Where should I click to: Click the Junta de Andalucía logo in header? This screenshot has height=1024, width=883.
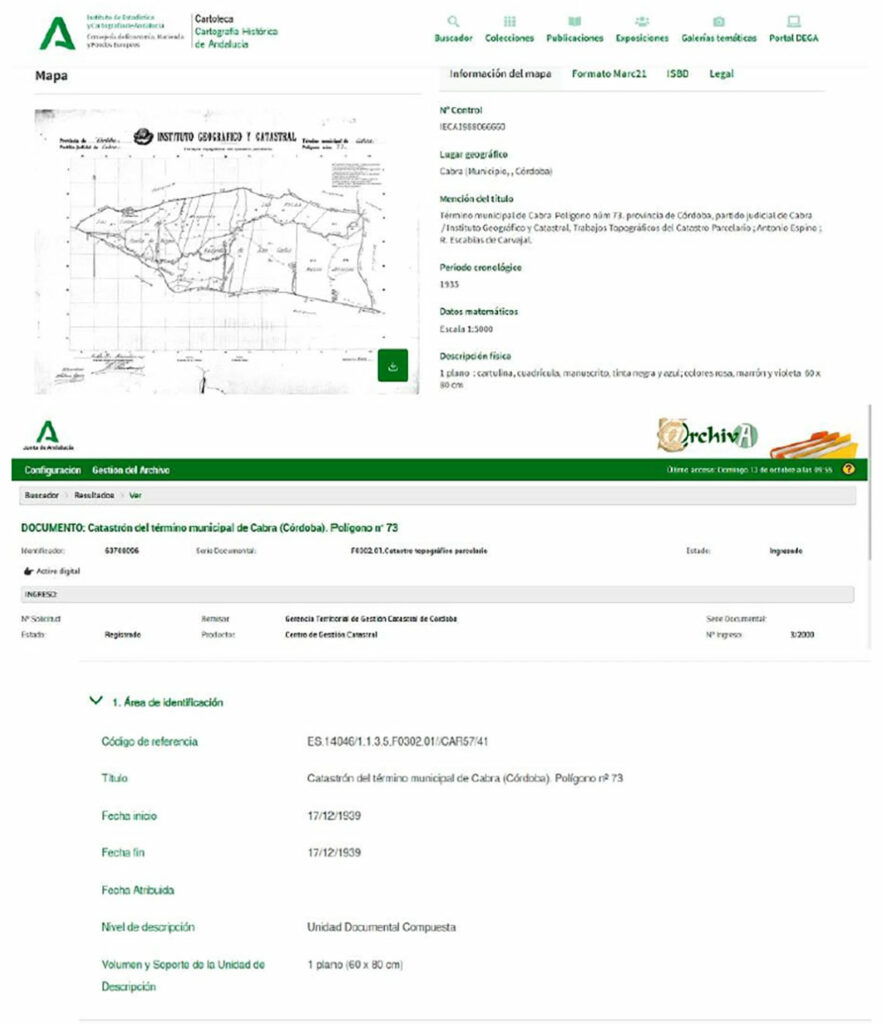tap(57, 33)
